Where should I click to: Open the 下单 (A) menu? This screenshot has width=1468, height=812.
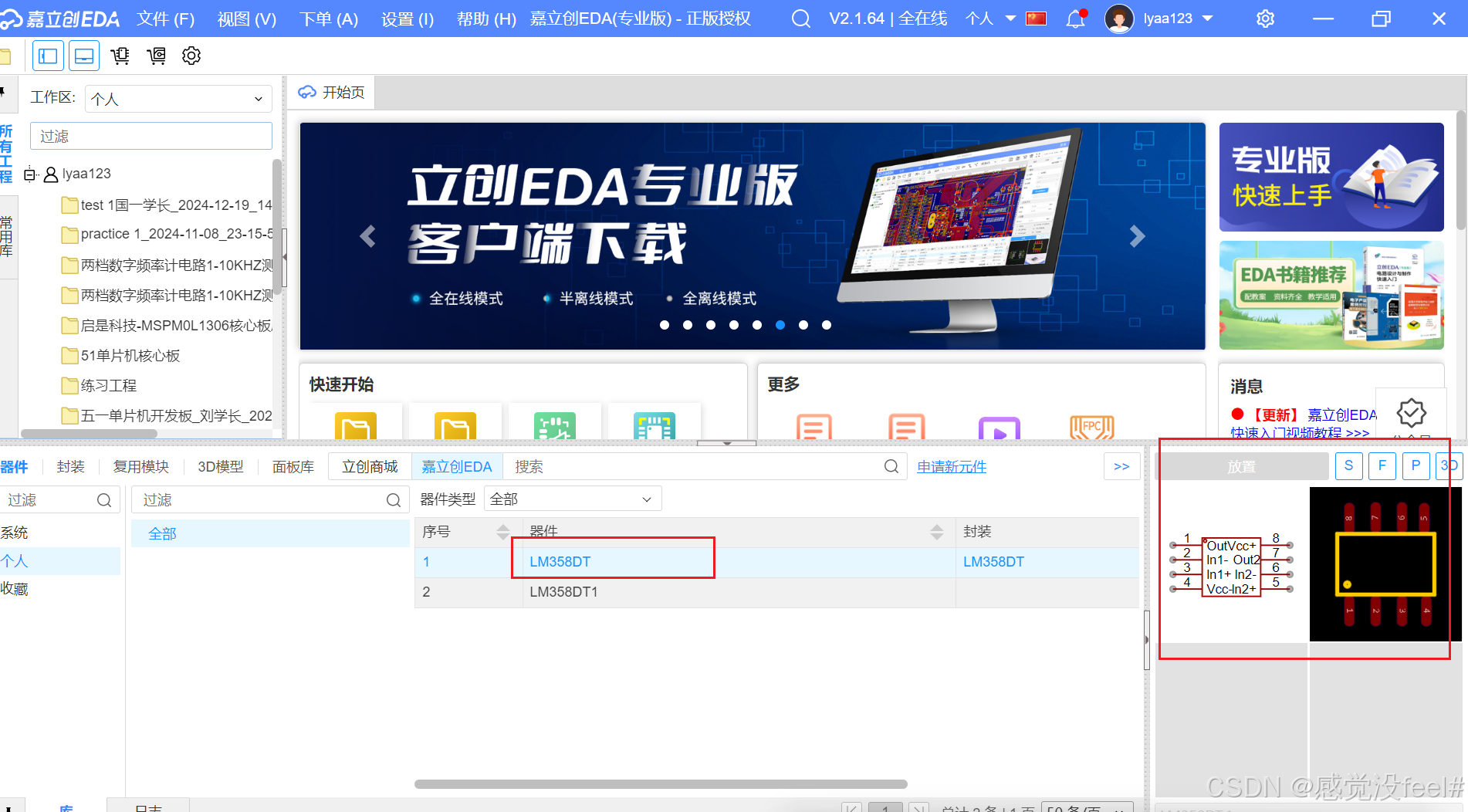[x=329, y=19]
